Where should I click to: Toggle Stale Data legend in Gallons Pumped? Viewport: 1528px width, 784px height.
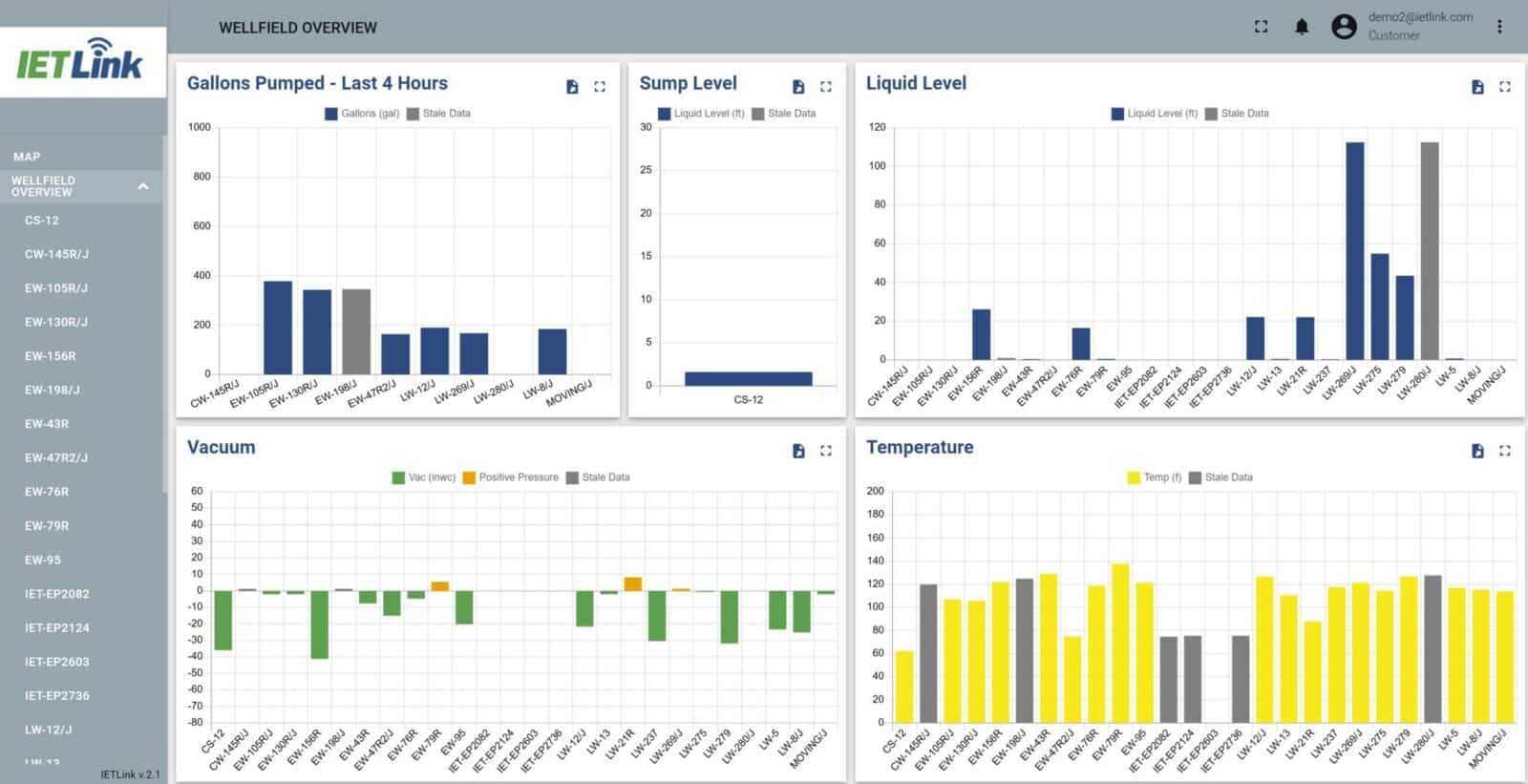[x=437, y=114]
